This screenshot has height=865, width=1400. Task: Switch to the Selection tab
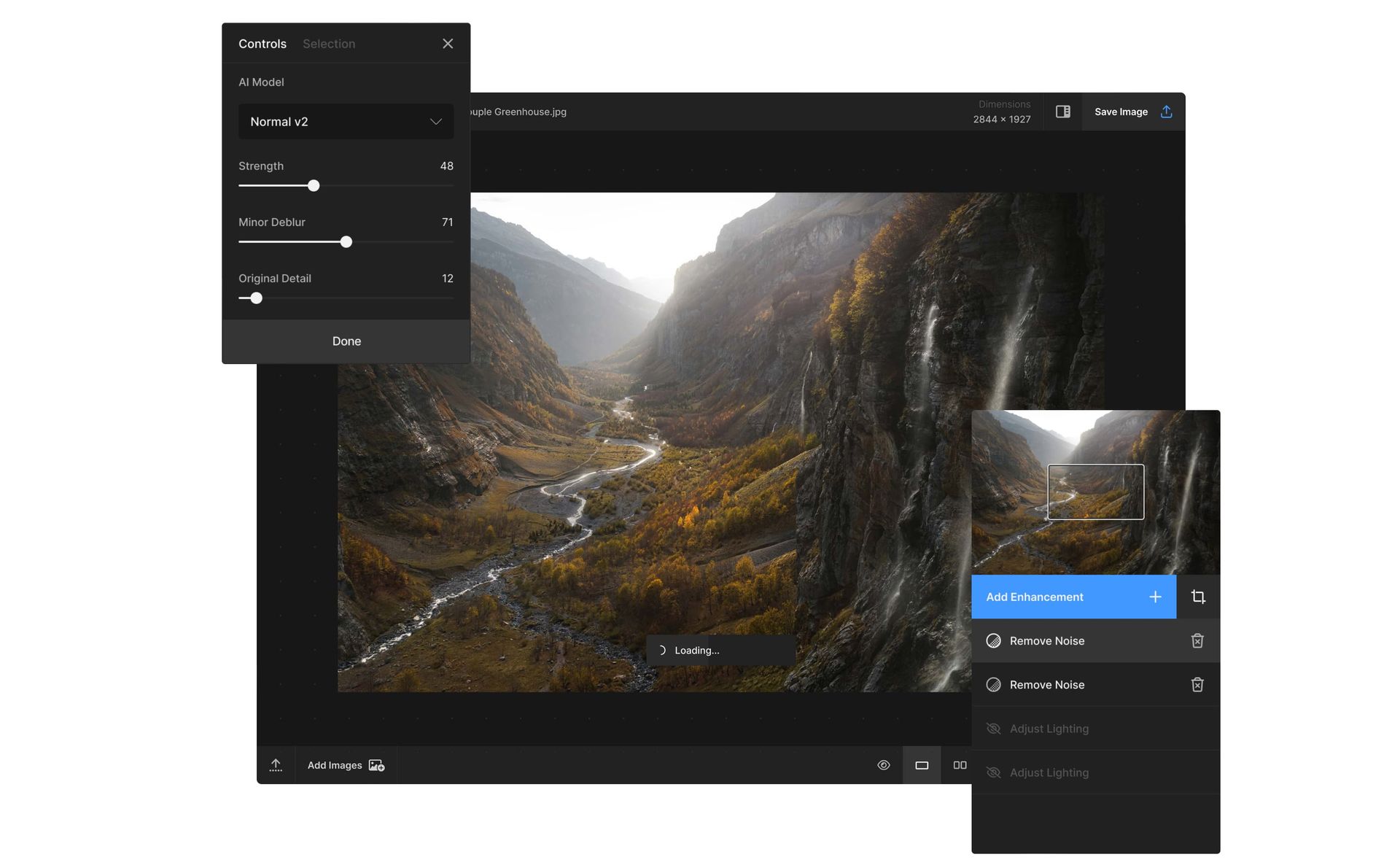[x=329, y=44]
